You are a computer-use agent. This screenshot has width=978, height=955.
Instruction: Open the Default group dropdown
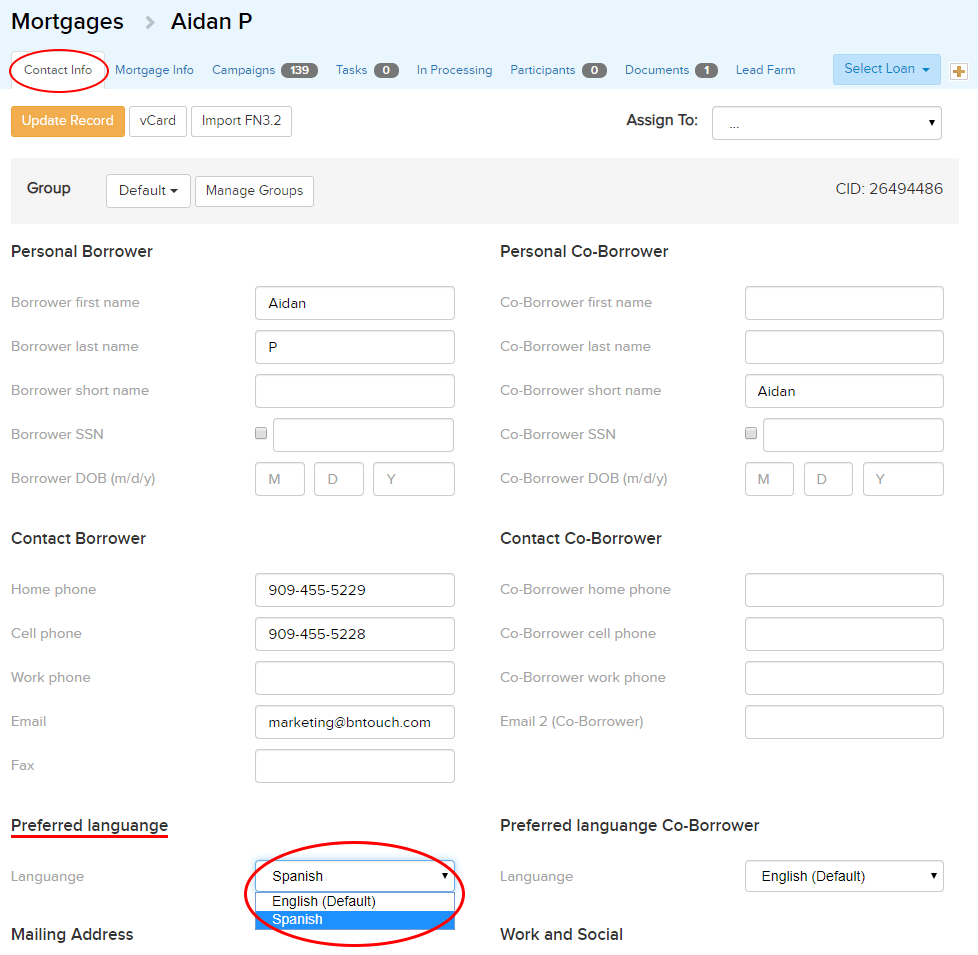(148, 191)
